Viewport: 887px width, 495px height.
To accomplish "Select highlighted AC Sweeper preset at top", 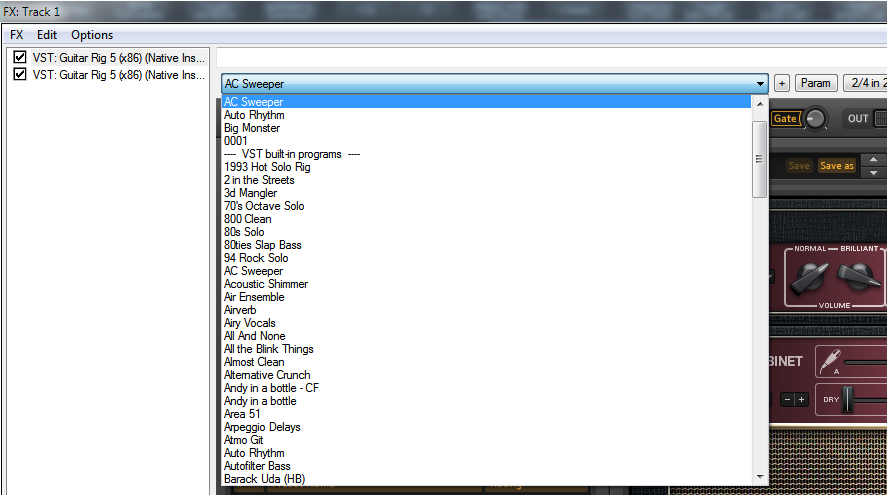I will pyautogui.click(x=486, y=102).
